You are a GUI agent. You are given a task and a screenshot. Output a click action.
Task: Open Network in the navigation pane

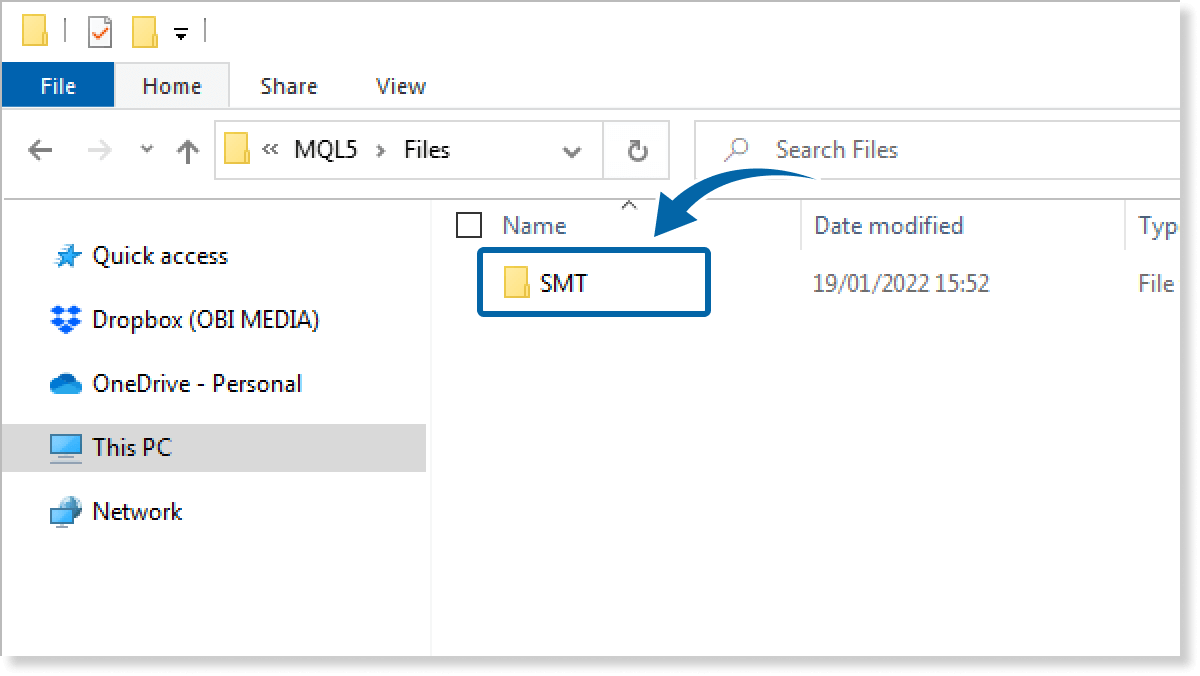pos(137,512)
